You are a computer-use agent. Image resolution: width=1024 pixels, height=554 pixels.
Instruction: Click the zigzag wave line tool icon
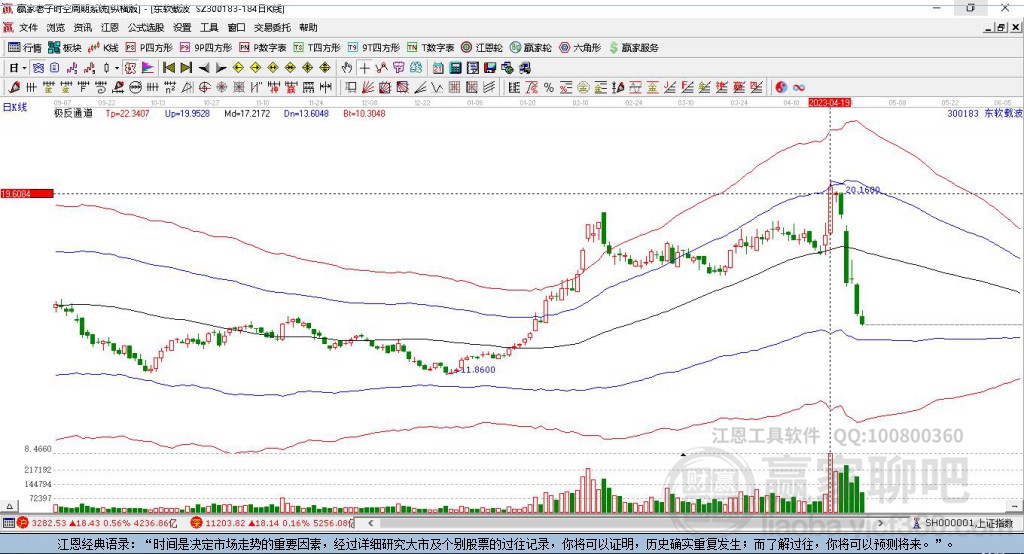[436, 88]
